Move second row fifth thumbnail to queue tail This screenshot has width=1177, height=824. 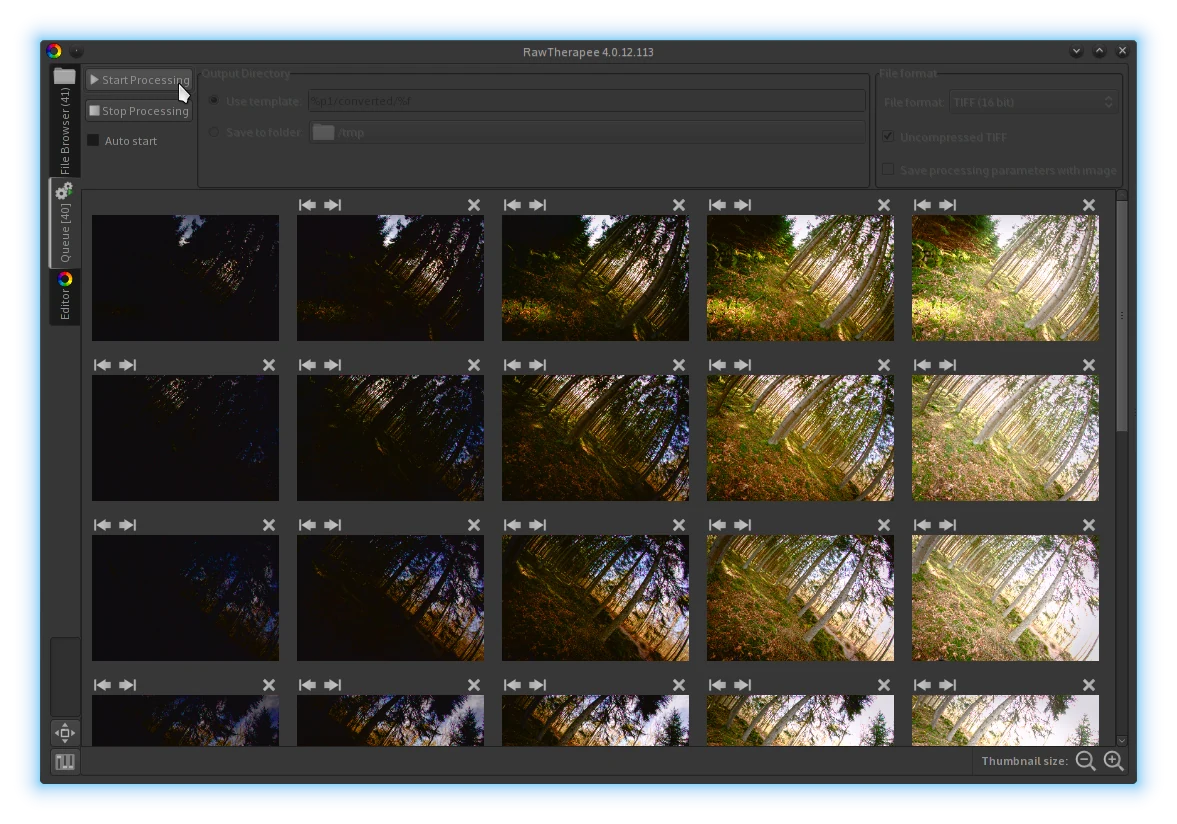pyautogui.click(x=947, y=365)
